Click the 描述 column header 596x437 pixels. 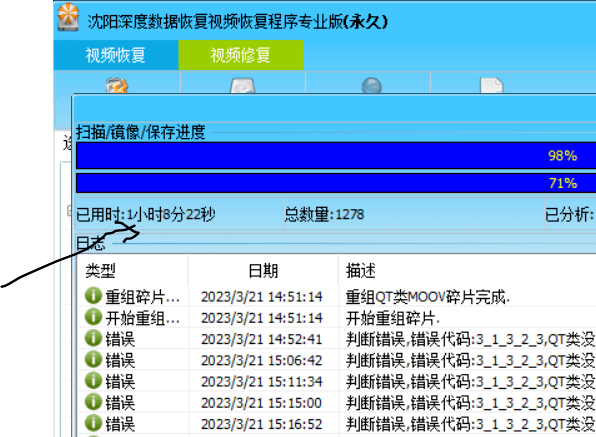point(467,271)
